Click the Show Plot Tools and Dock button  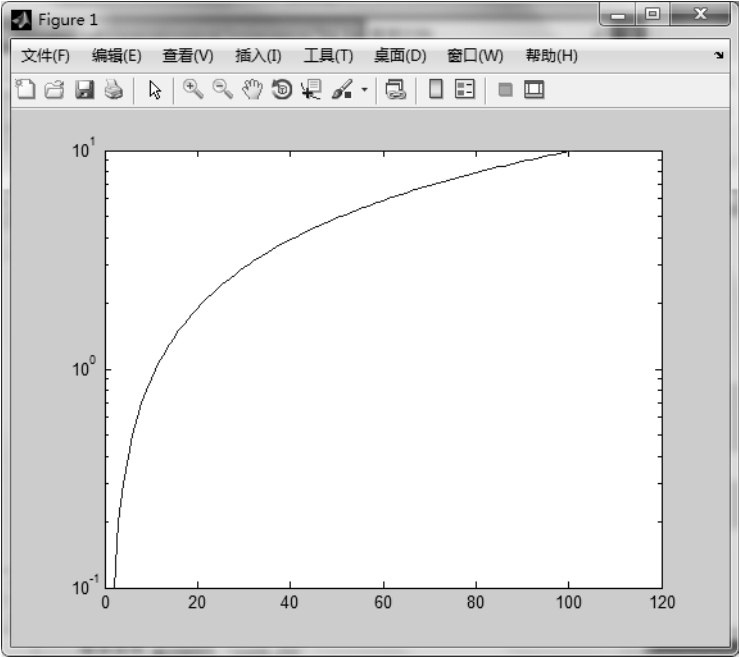[534, 91]
